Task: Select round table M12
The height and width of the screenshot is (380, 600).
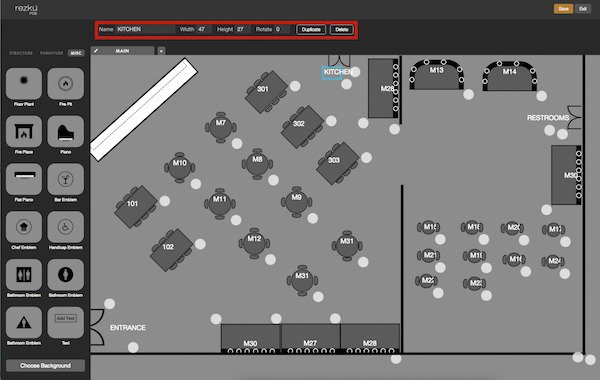Action: tap(254, 243)
